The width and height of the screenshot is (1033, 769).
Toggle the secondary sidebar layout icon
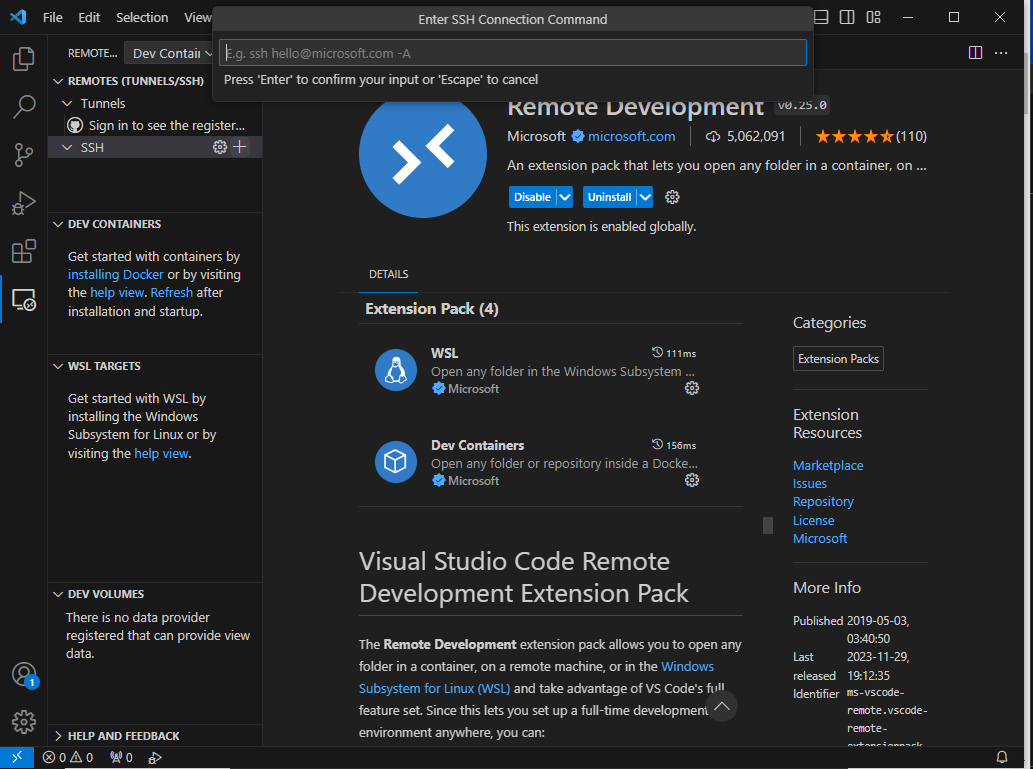click(x=847, y=17)
